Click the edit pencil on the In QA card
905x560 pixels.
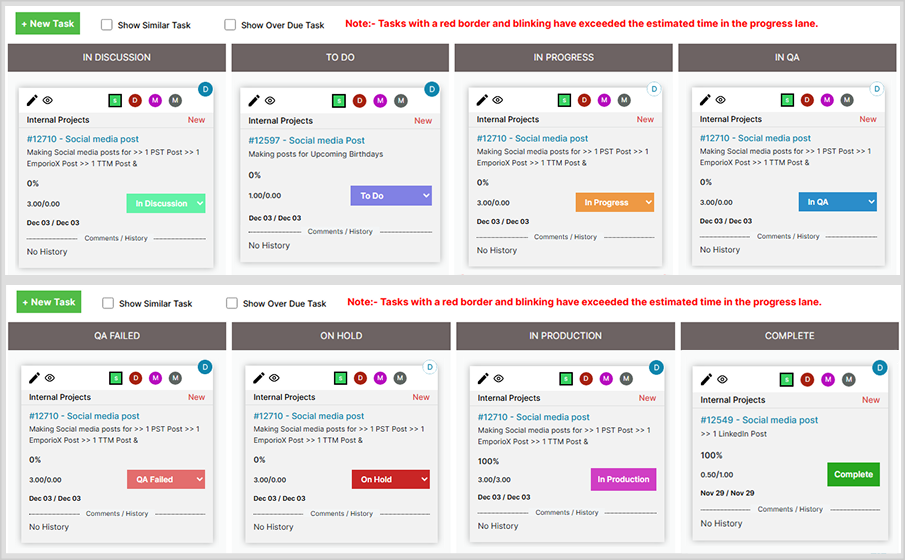click(705, 100)
